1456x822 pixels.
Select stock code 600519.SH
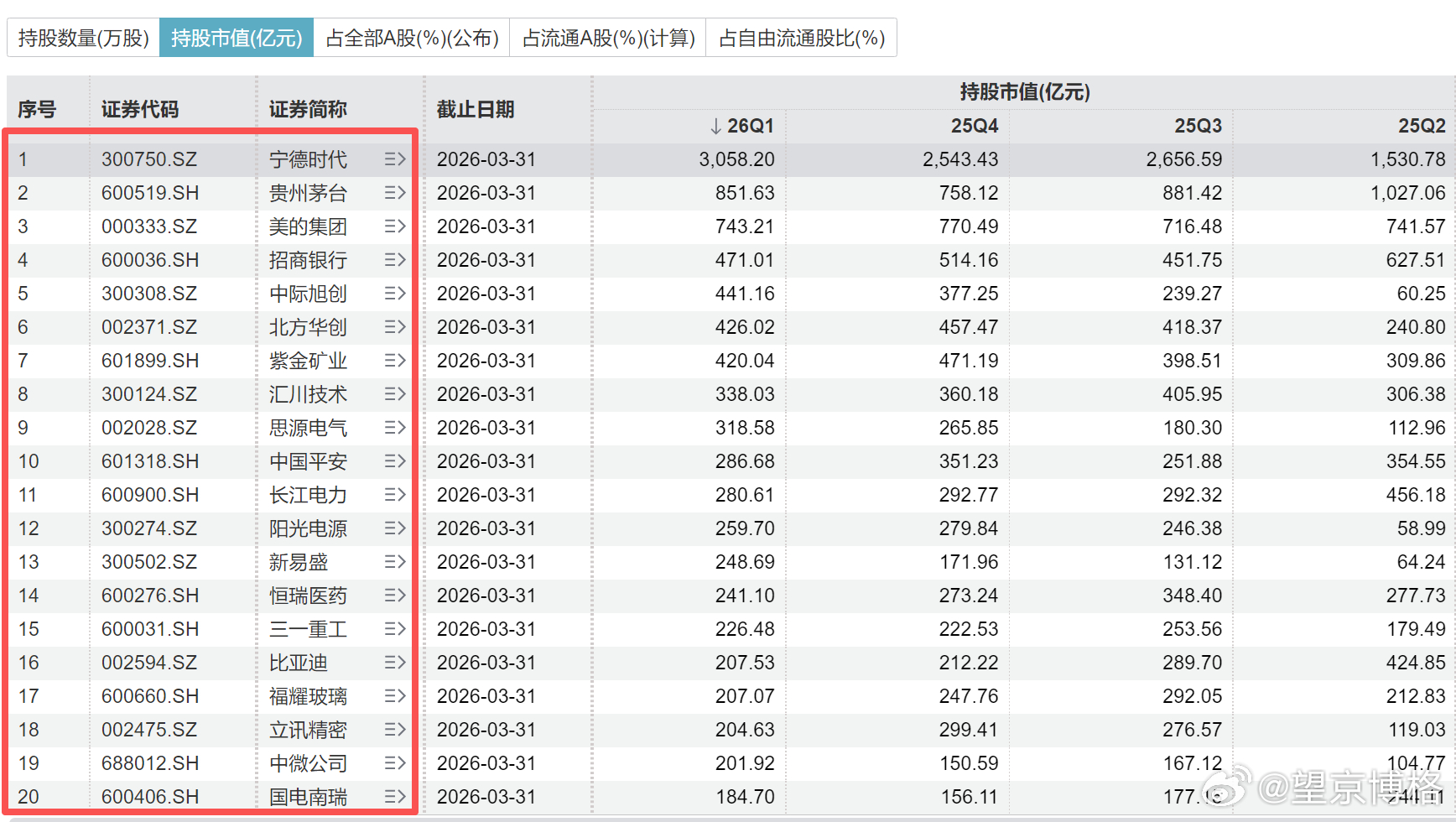point(150,193)
